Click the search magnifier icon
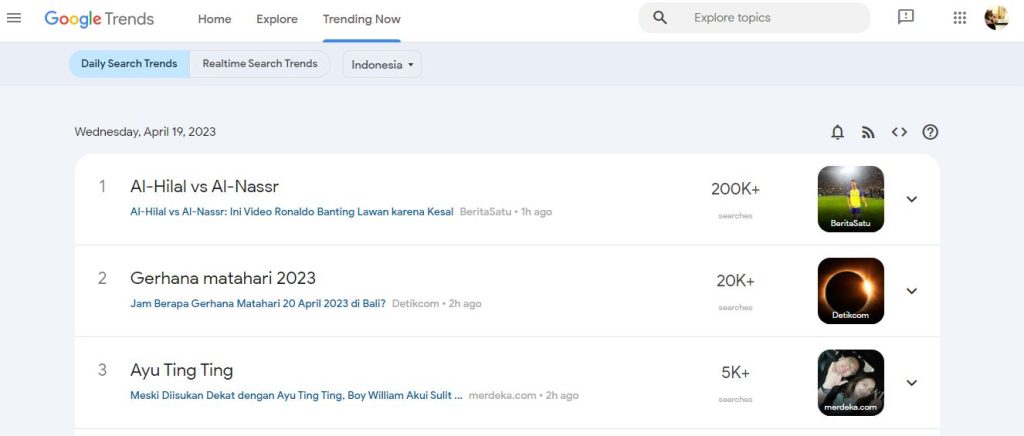Image resolution: width=1024 pixels, height=436 pixels. [x=660, y=18]
